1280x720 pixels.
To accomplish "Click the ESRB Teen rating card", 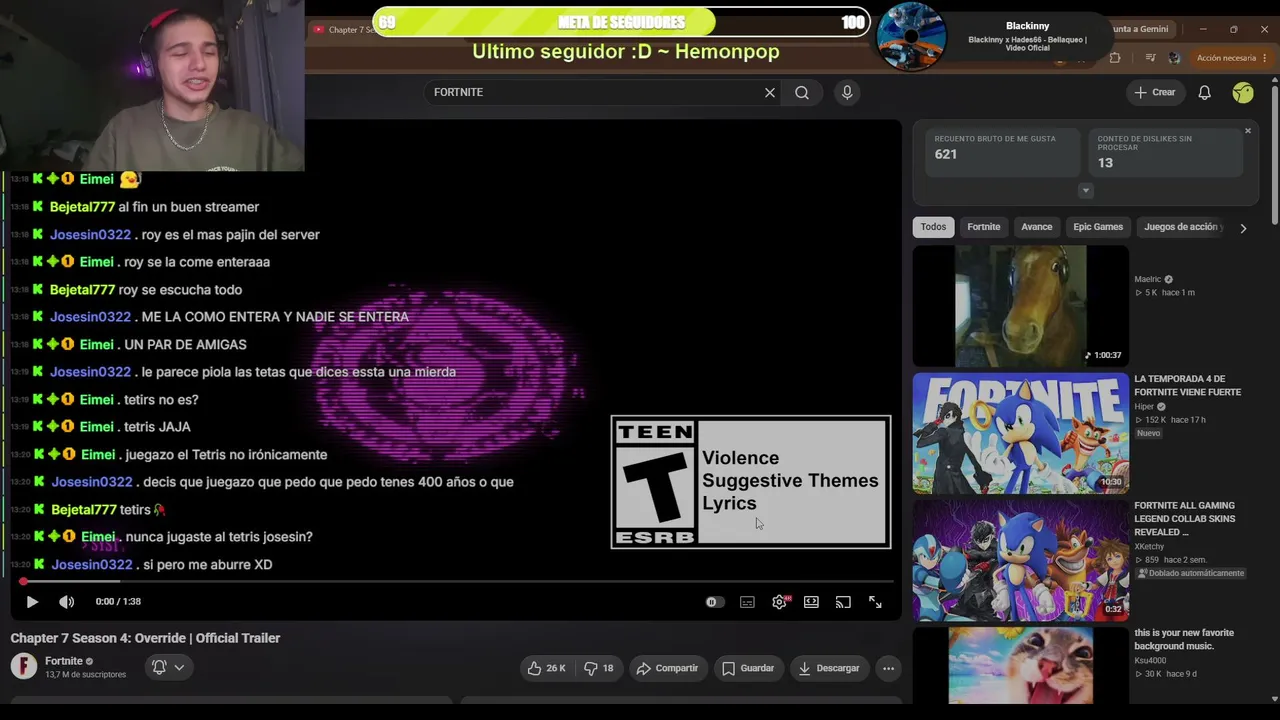I will click(x=751, y=482).
